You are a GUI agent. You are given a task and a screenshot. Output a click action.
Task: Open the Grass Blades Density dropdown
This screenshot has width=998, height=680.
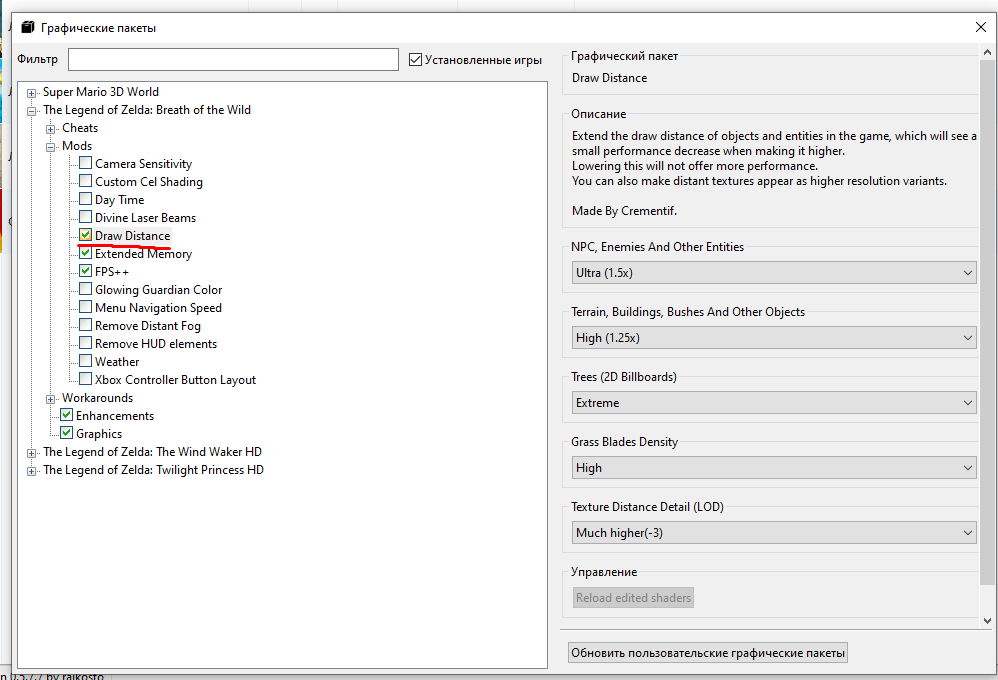[x=773, y=467]
